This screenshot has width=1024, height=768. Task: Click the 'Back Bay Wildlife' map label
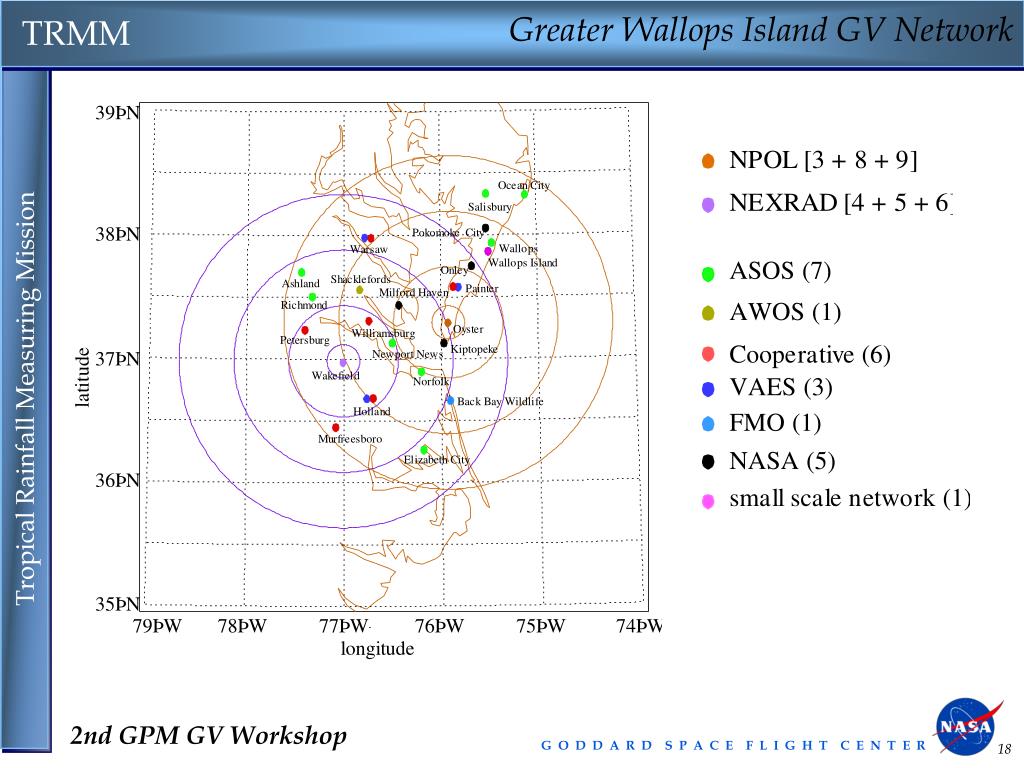point(500,401)
